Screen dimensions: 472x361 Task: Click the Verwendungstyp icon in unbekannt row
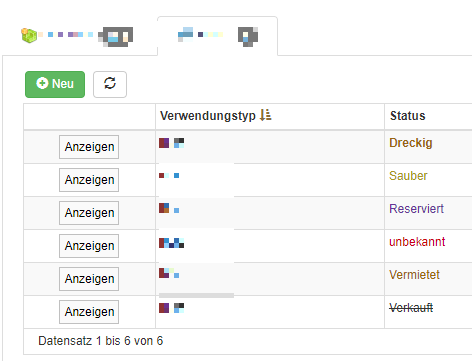pos(171,243)
